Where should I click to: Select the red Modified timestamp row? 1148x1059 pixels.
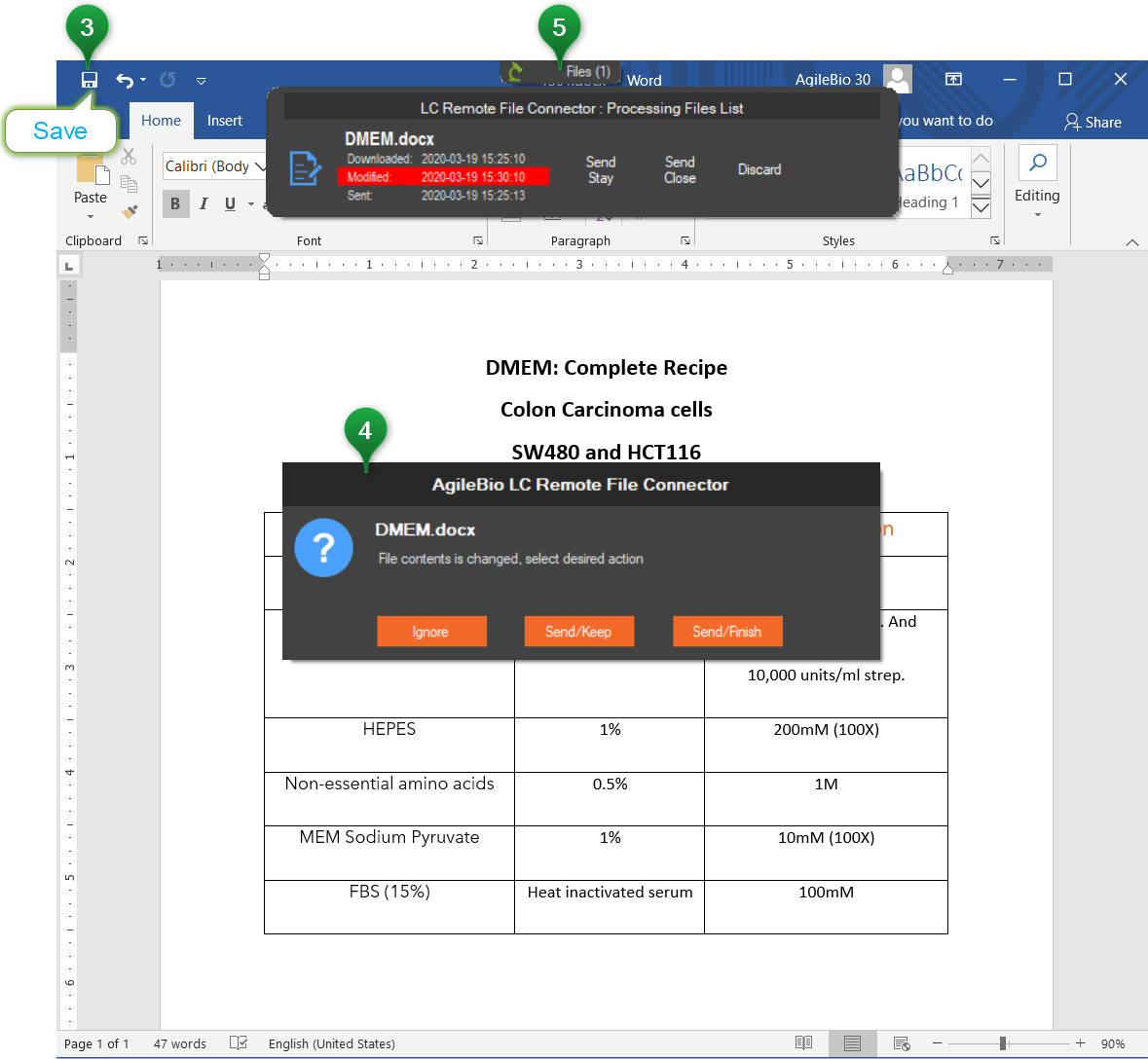pos(443,176)
